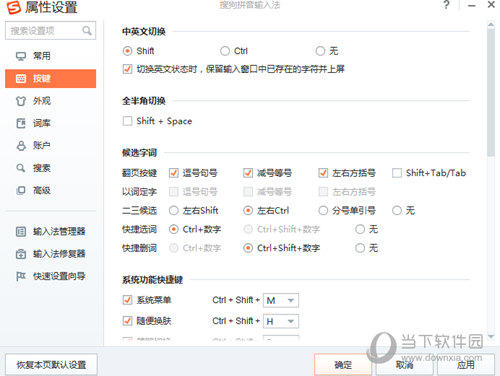Open the 系统菜单 key dropdown showing M

pos(281,300)
